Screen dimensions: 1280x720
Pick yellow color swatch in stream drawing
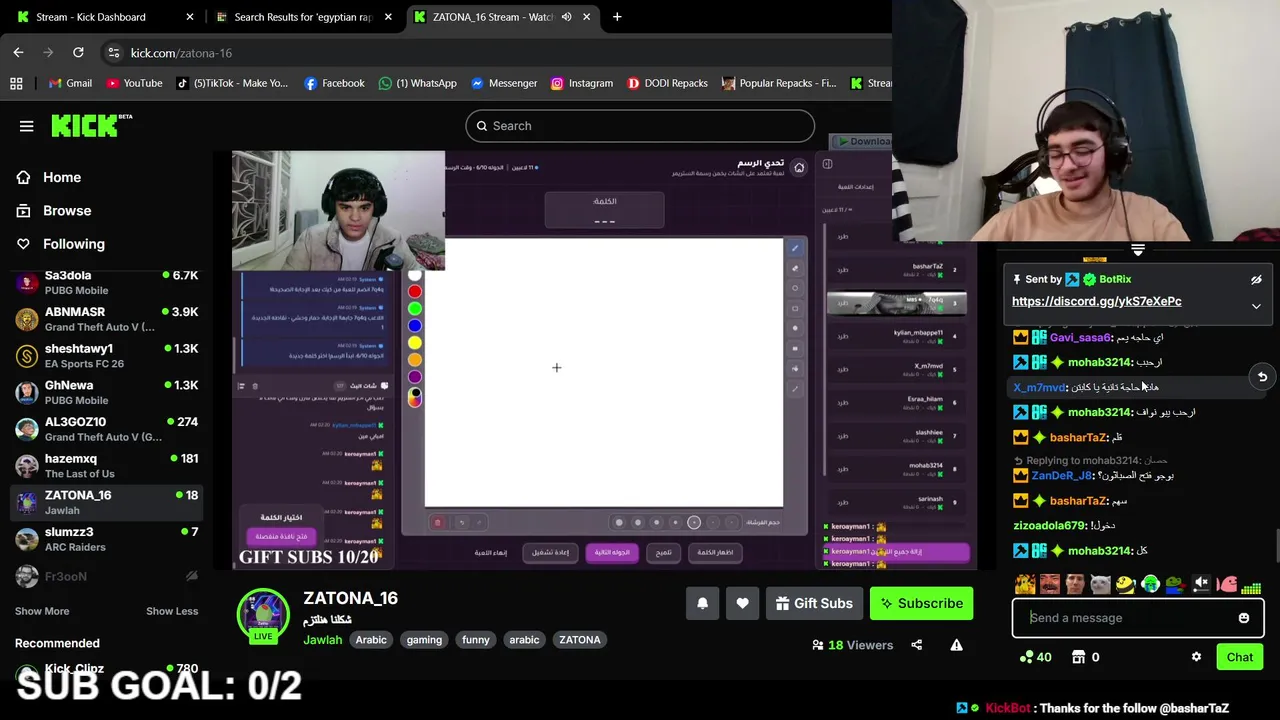tap(415, 343)
